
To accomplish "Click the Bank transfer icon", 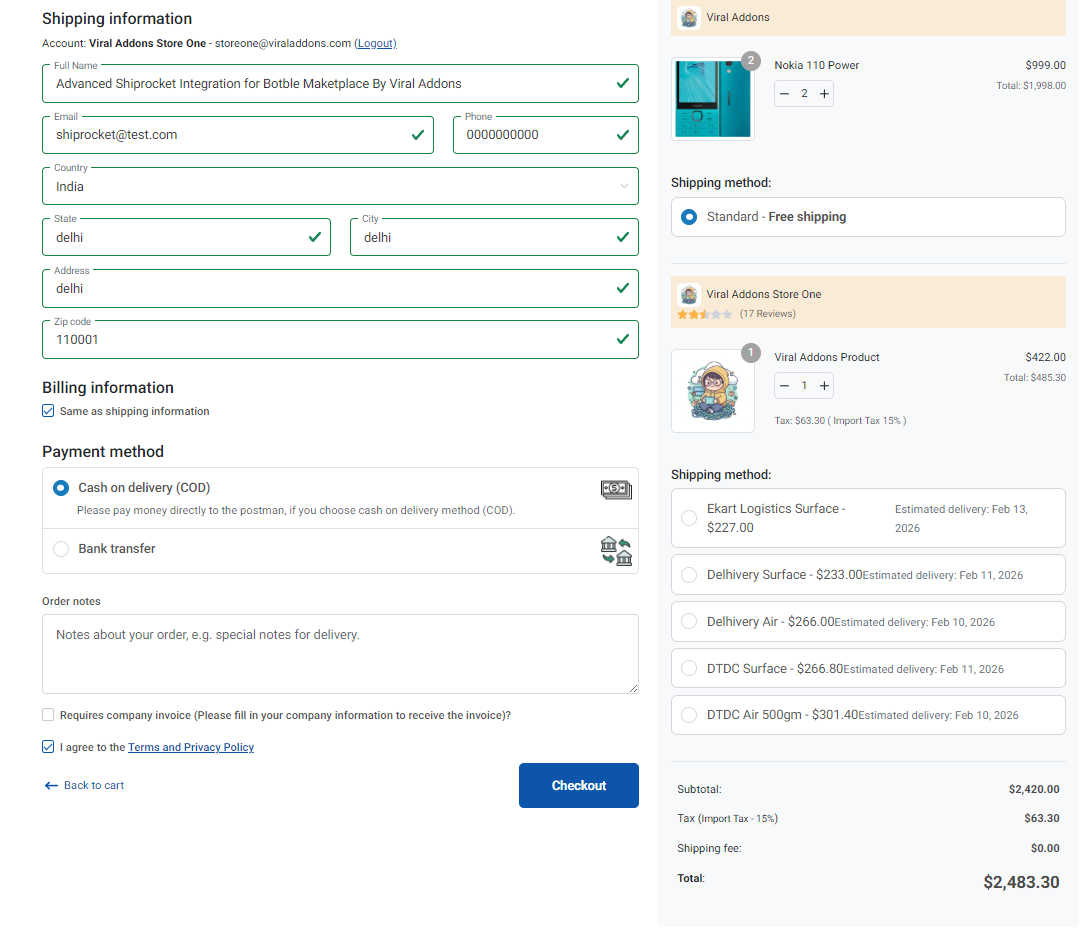I will 616,551.
